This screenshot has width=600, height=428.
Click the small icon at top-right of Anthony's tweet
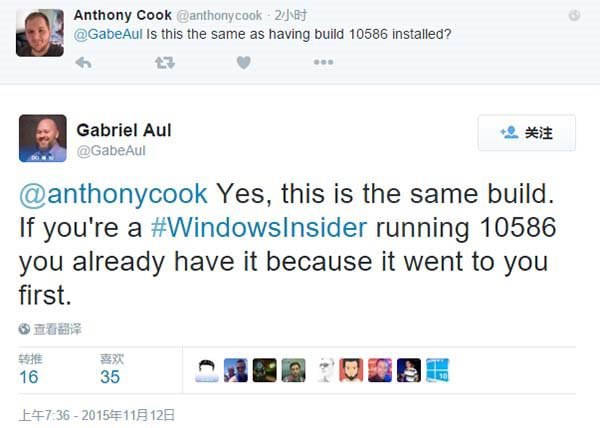pos(573,15)
